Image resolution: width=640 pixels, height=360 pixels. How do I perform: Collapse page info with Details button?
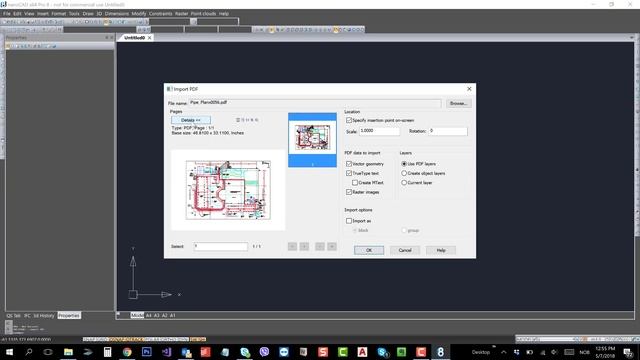tap(191, 120)
